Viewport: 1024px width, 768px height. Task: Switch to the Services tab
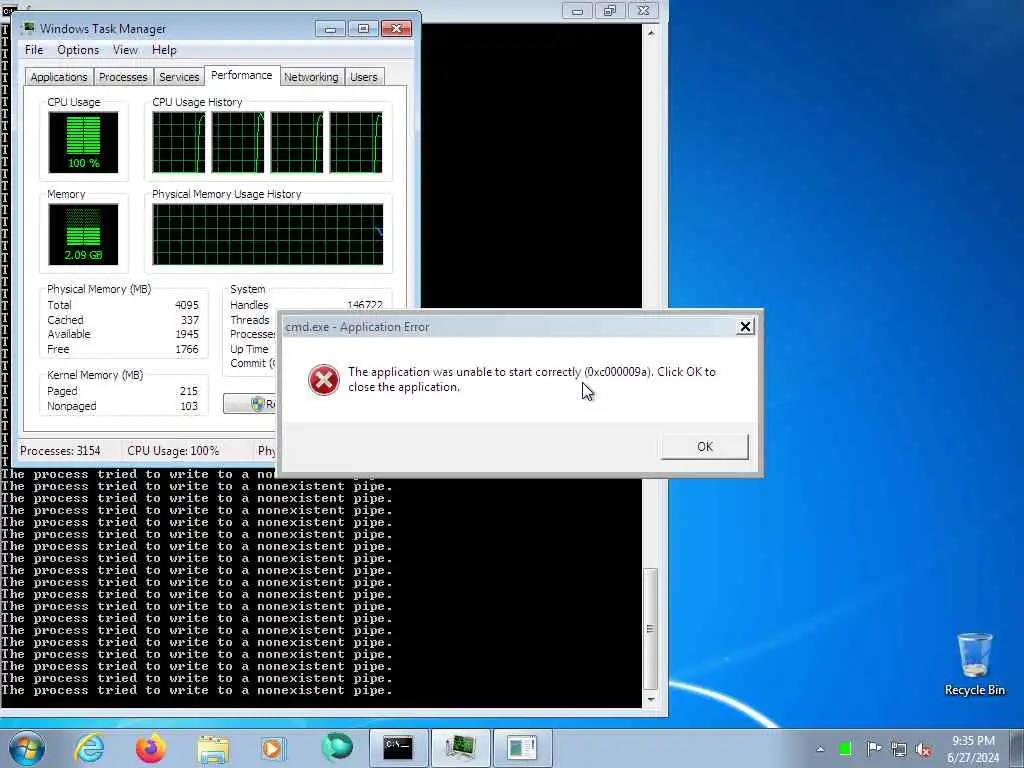pos(179,77)
